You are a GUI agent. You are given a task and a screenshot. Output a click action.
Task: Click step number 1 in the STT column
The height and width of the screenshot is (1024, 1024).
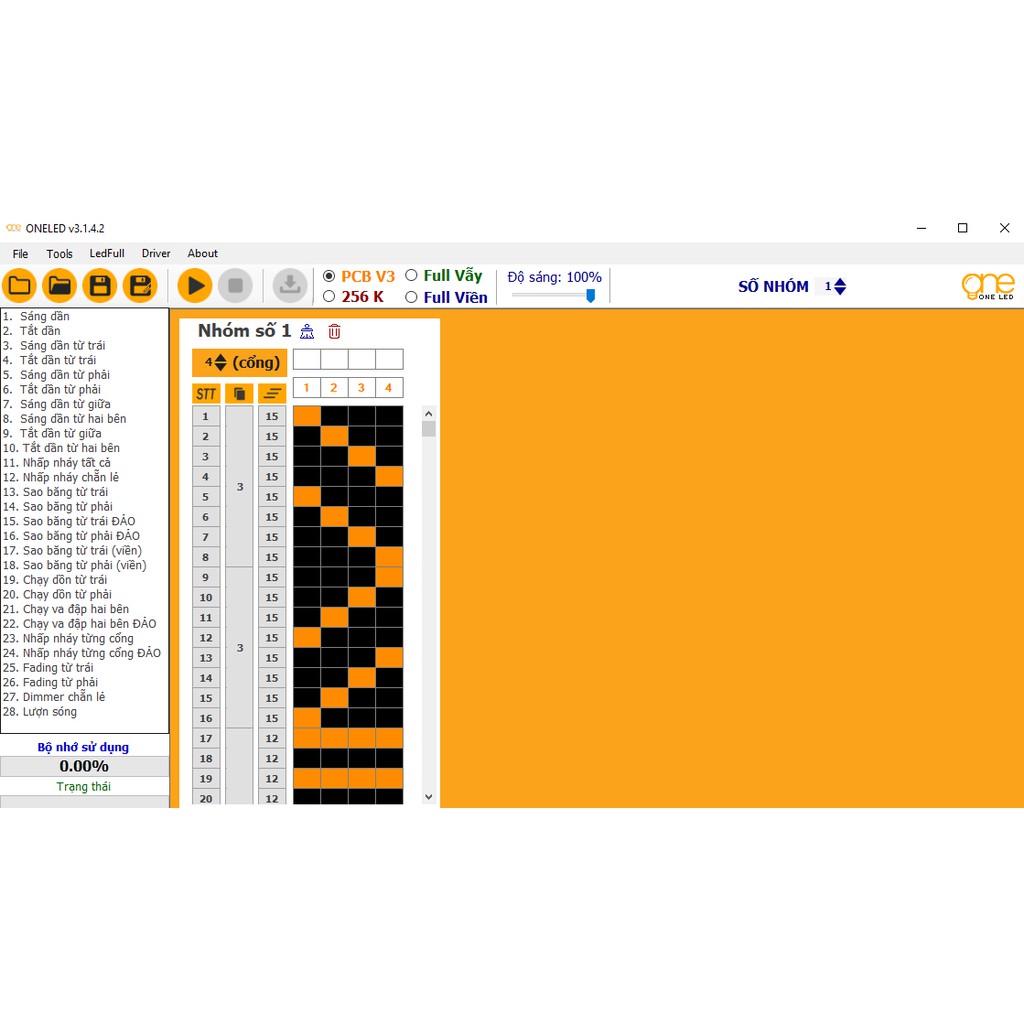coord(206,416)
